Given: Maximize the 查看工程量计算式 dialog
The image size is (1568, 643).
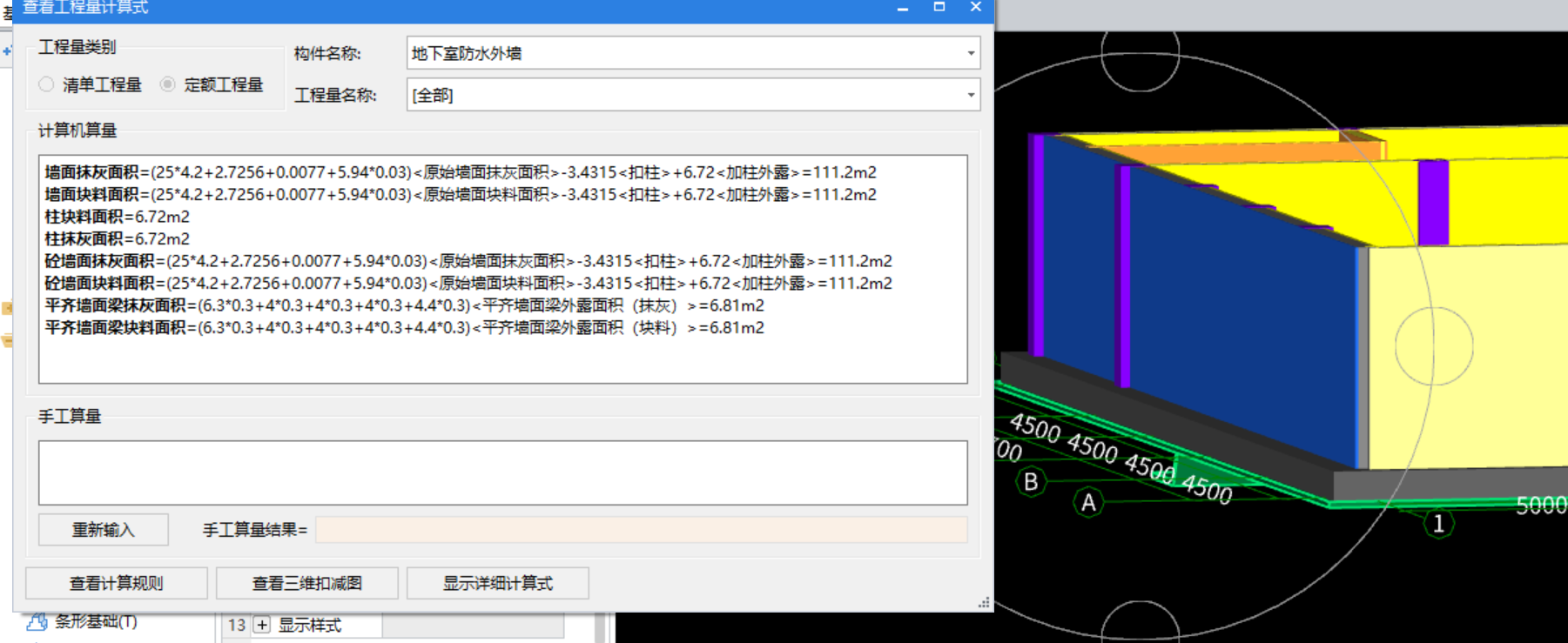Looking at the screenshot, I should [x=939, y=7].
